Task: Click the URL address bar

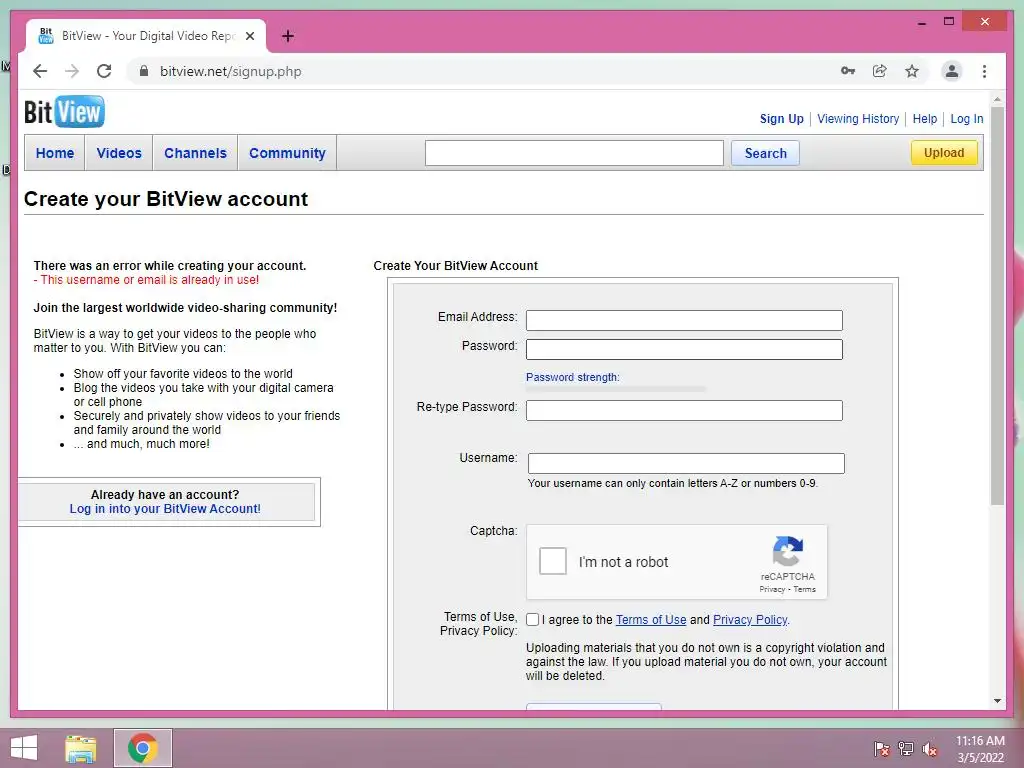Action: 483,71
